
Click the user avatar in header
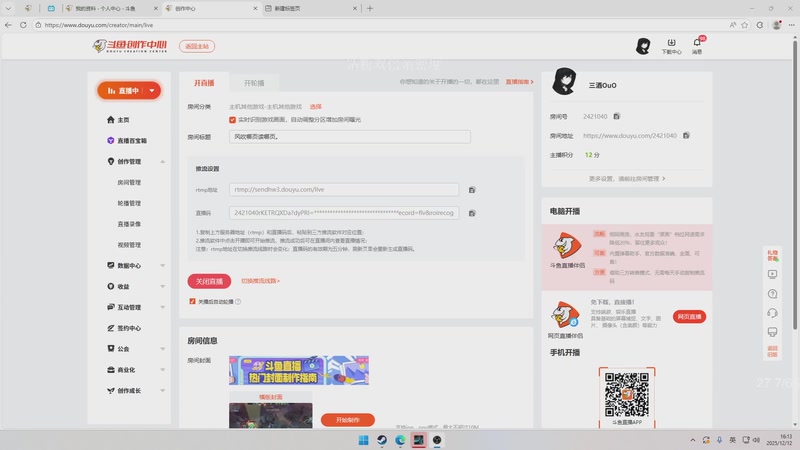click(x=643, y=46)
